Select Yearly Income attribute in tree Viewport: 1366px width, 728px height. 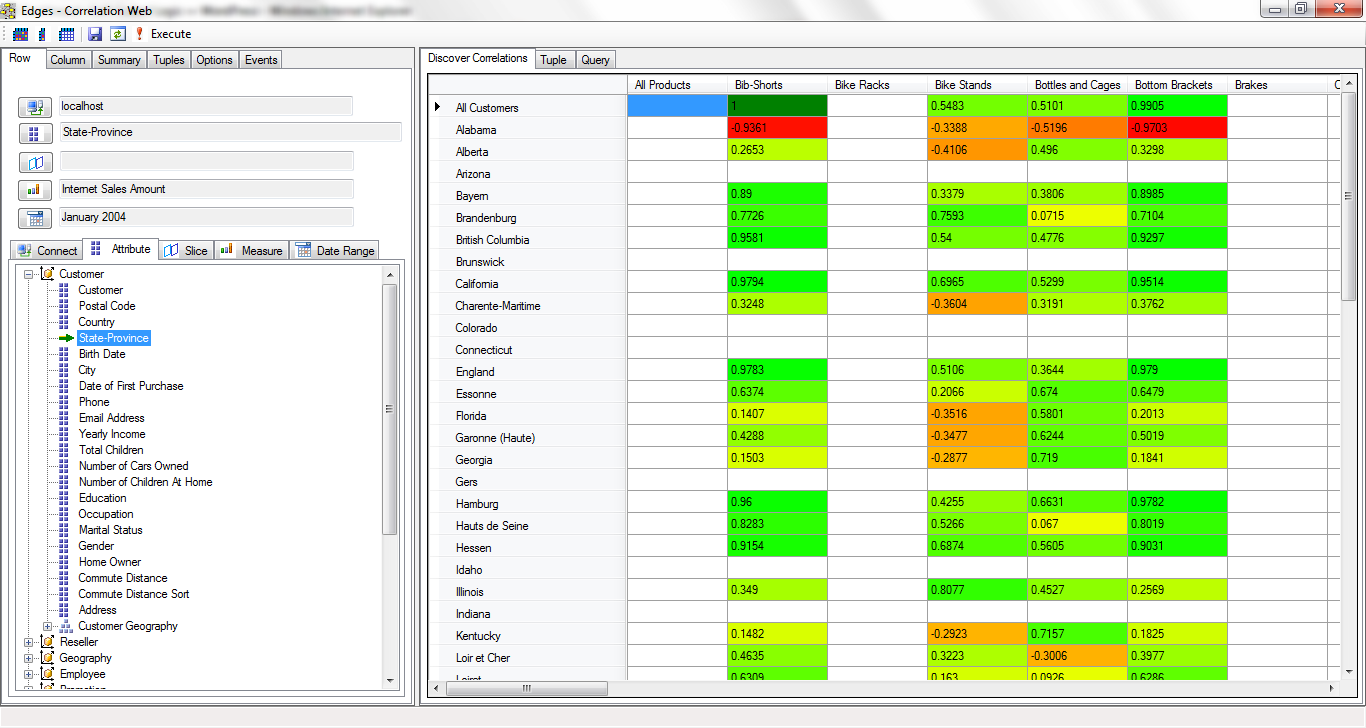point(112,434)
